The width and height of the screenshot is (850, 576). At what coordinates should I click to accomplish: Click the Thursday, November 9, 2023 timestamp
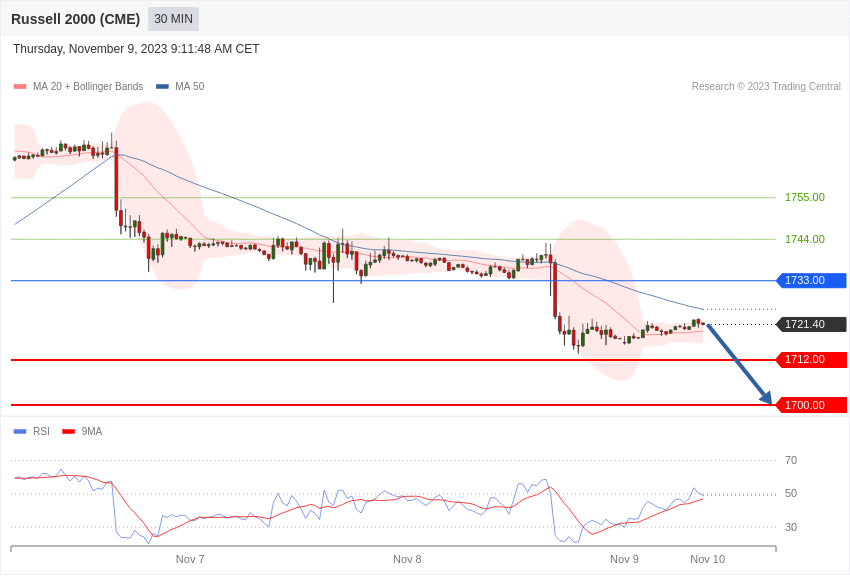pos(136,49)
